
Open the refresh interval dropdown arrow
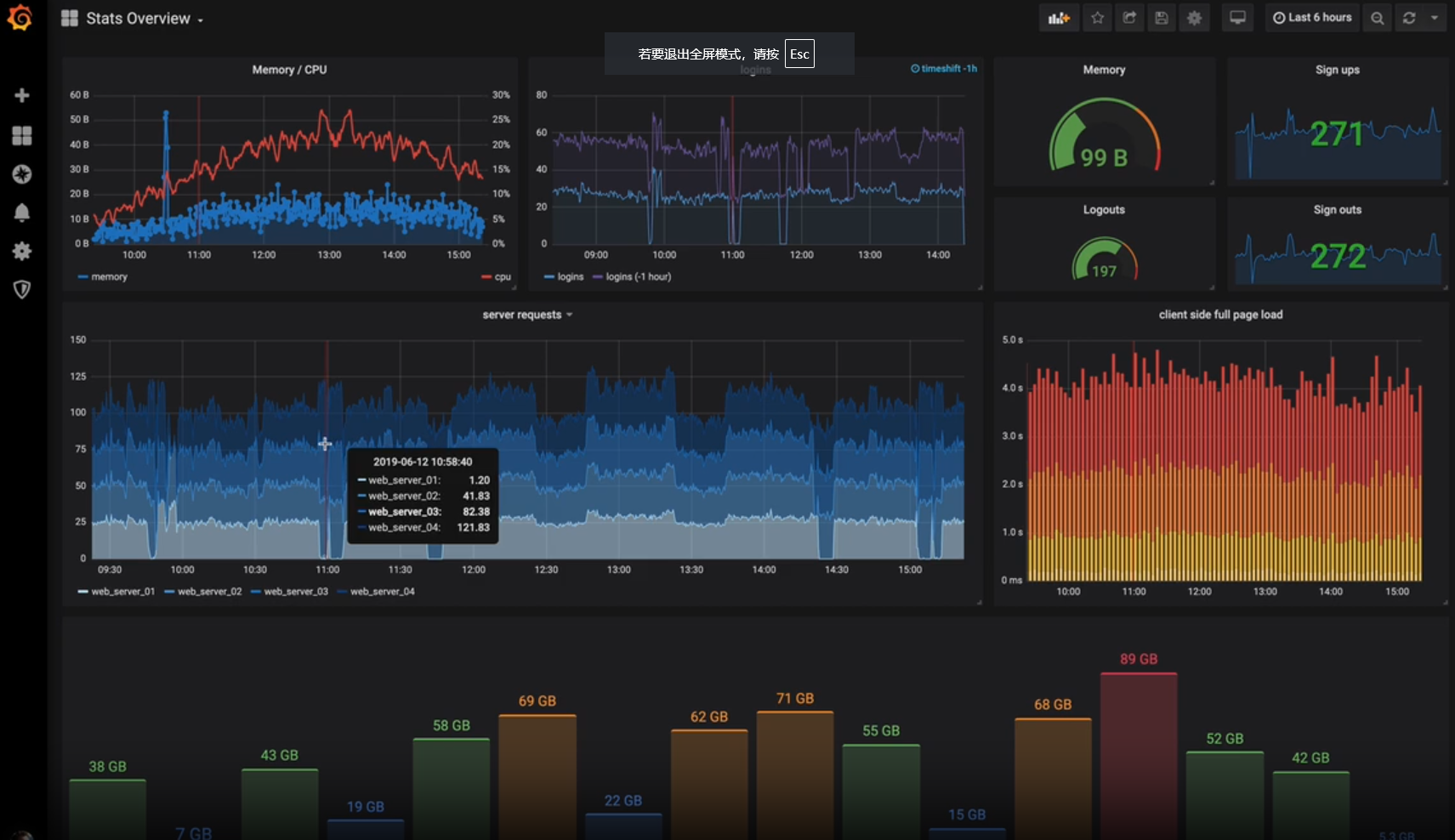[1435, 18]
